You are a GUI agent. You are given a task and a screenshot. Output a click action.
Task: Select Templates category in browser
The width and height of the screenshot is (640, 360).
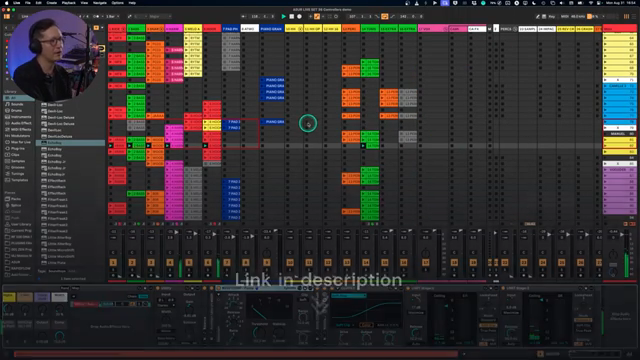[19, 180]
